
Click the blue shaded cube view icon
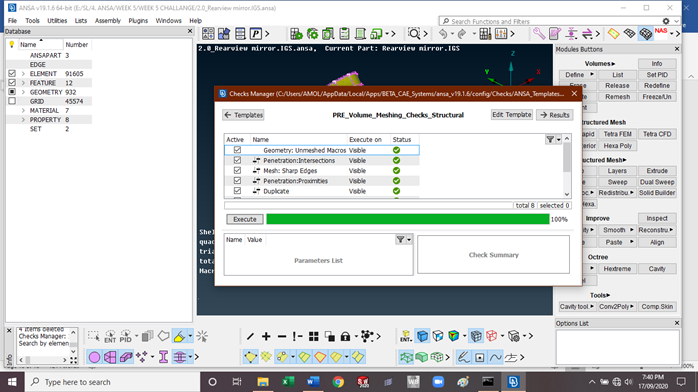[x=422, y=336]
